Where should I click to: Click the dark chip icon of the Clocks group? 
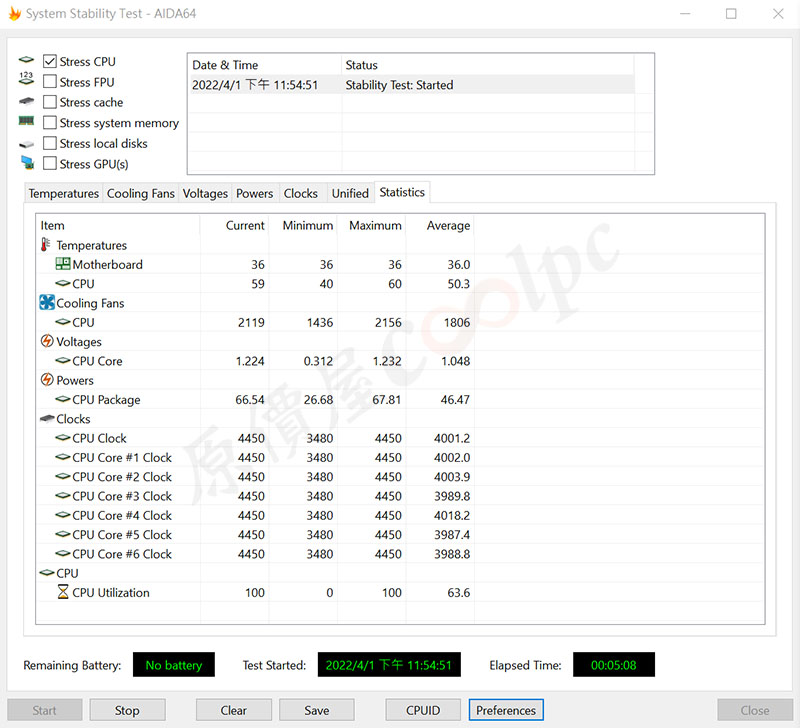pos(47,419)
